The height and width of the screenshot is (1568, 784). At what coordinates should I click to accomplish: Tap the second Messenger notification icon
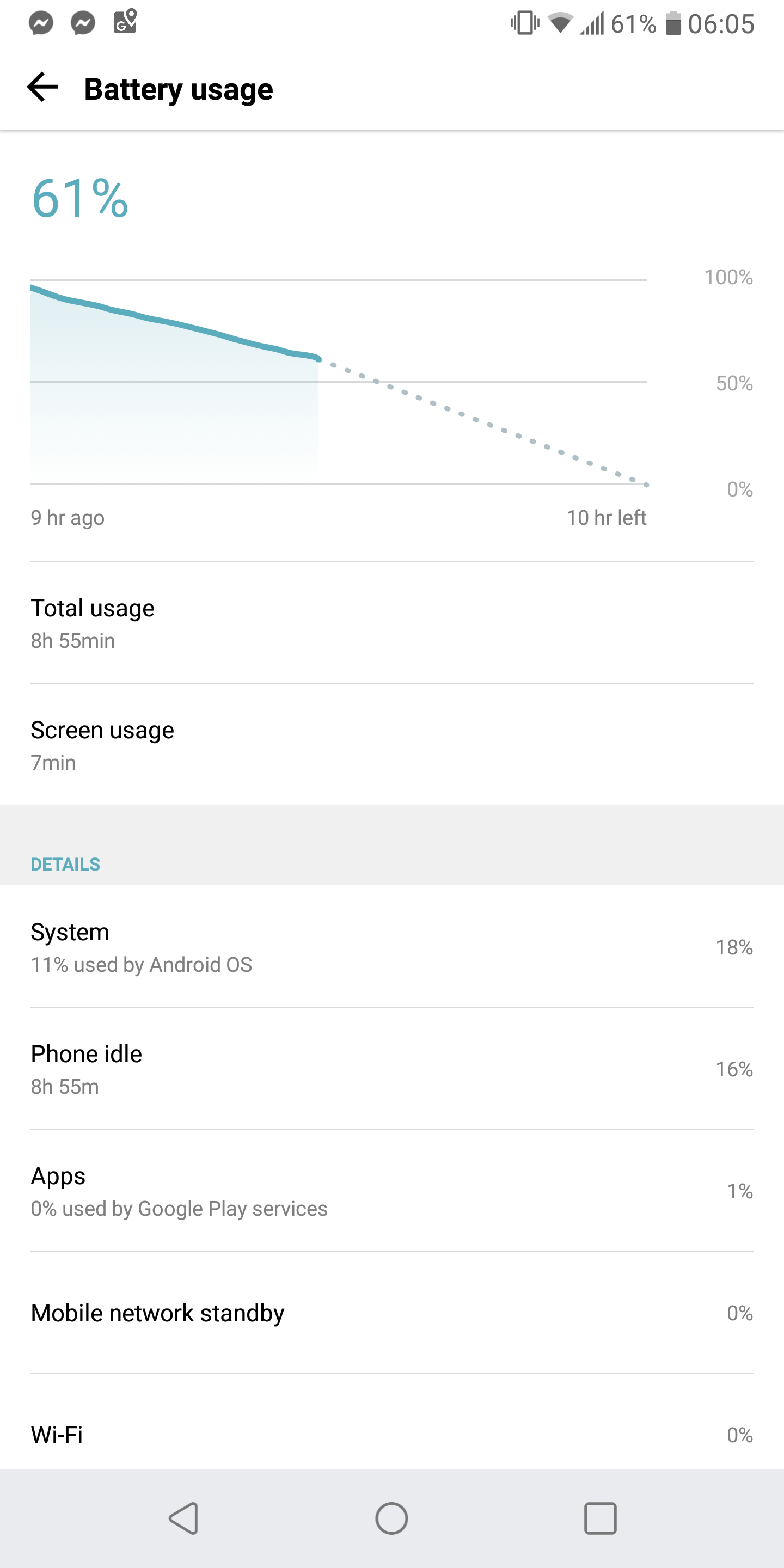point(83,24)
